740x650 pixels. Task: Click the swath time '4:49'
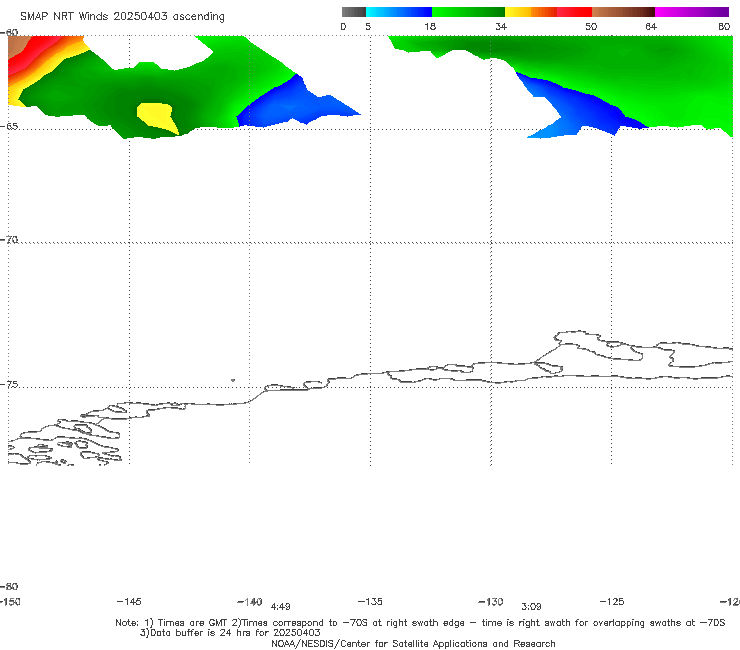(280, 607)
